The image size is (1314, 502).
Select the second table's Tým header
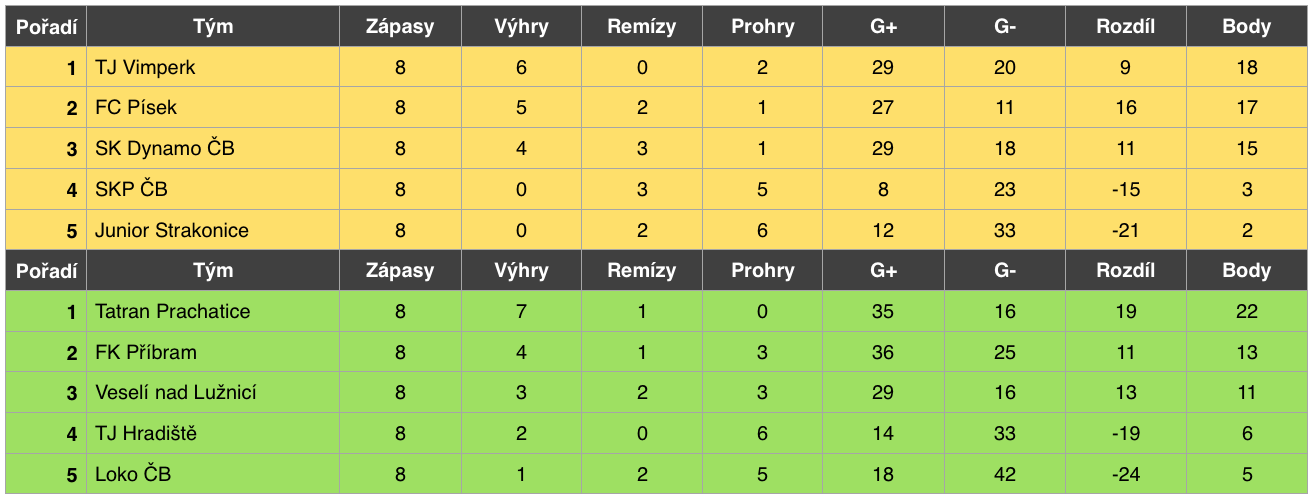(x=213, y=270)
